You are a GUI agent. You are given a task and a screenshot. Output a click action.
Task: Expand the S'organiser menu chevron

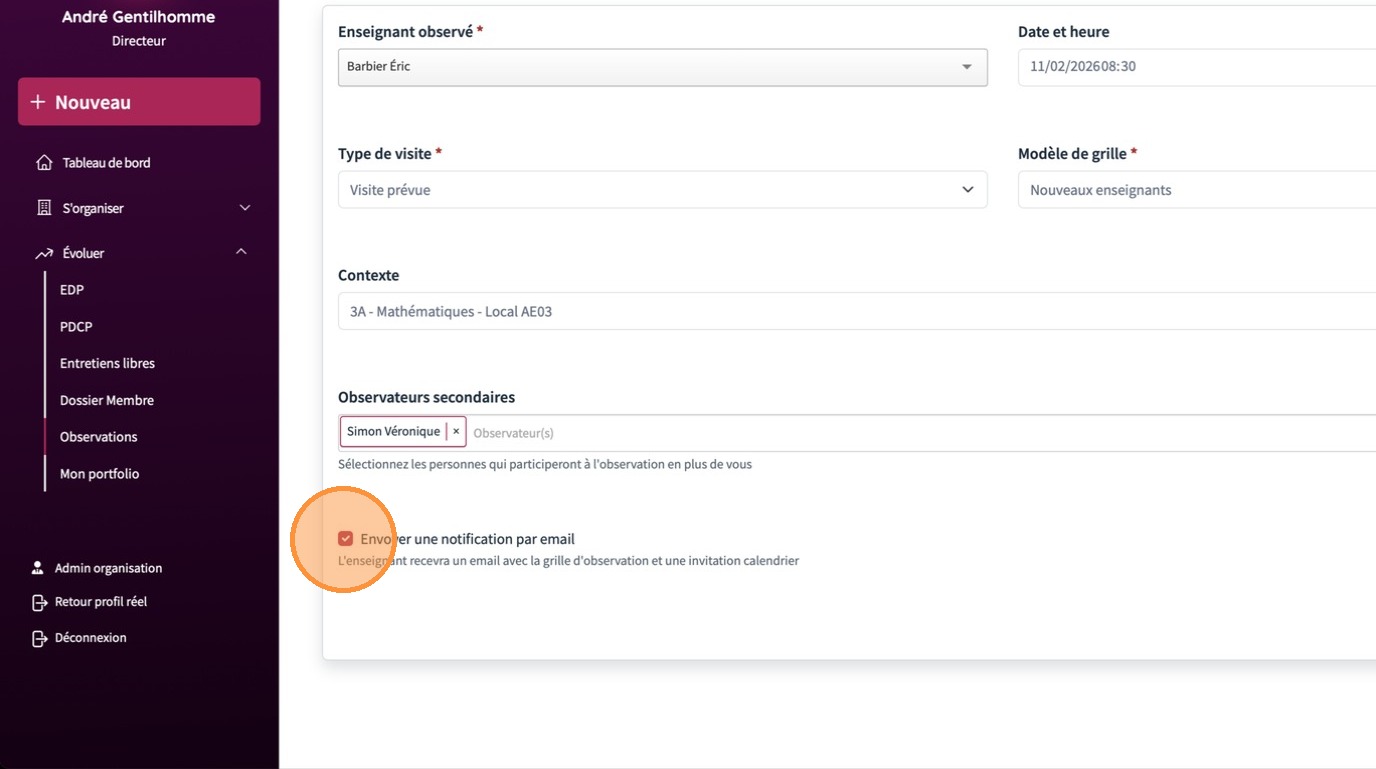[245, 208]
